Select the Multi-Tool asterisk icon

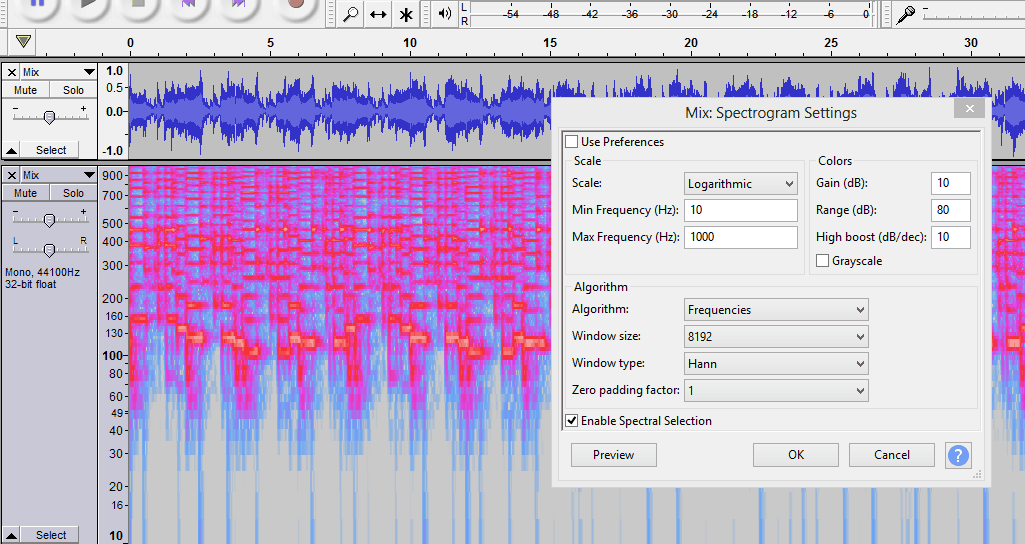pos(406,14)
